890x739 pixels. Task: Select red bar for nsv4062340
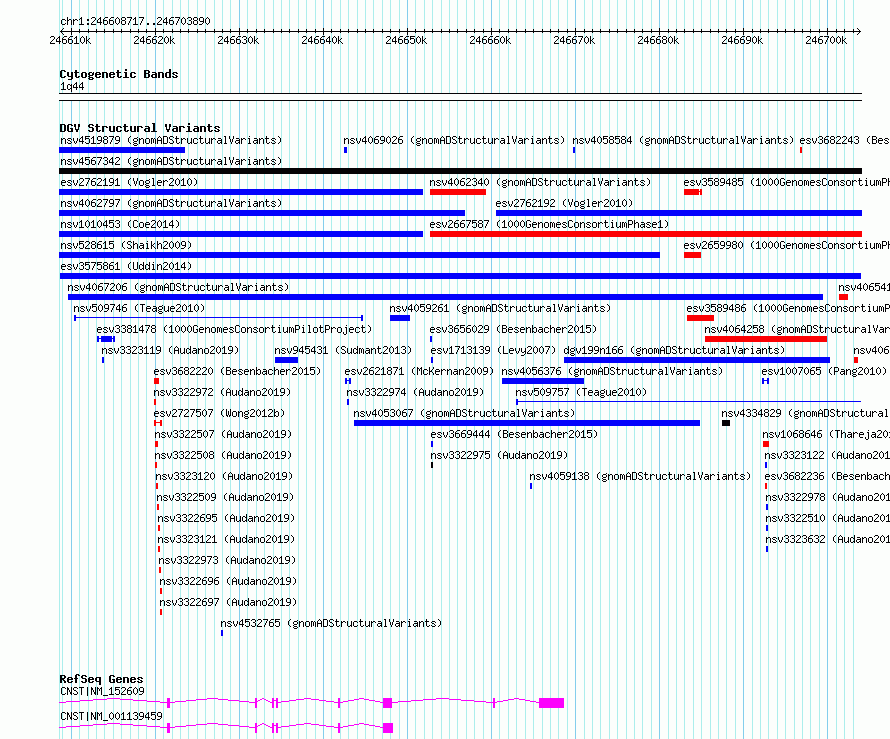(x=458, y=192)
